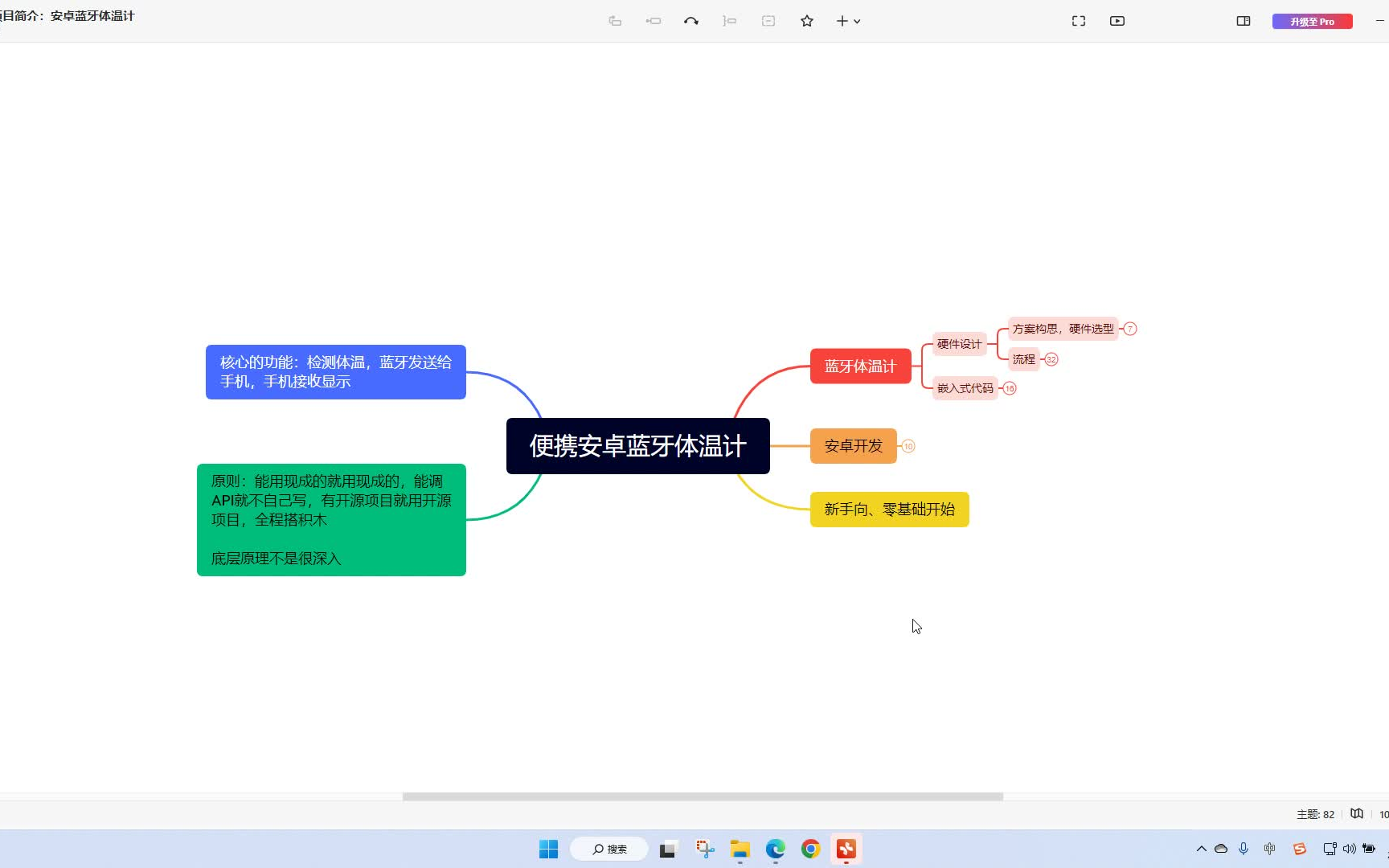Select the green 原则 topic box
The image size is (1389, 868).
(x=331, y=520)
